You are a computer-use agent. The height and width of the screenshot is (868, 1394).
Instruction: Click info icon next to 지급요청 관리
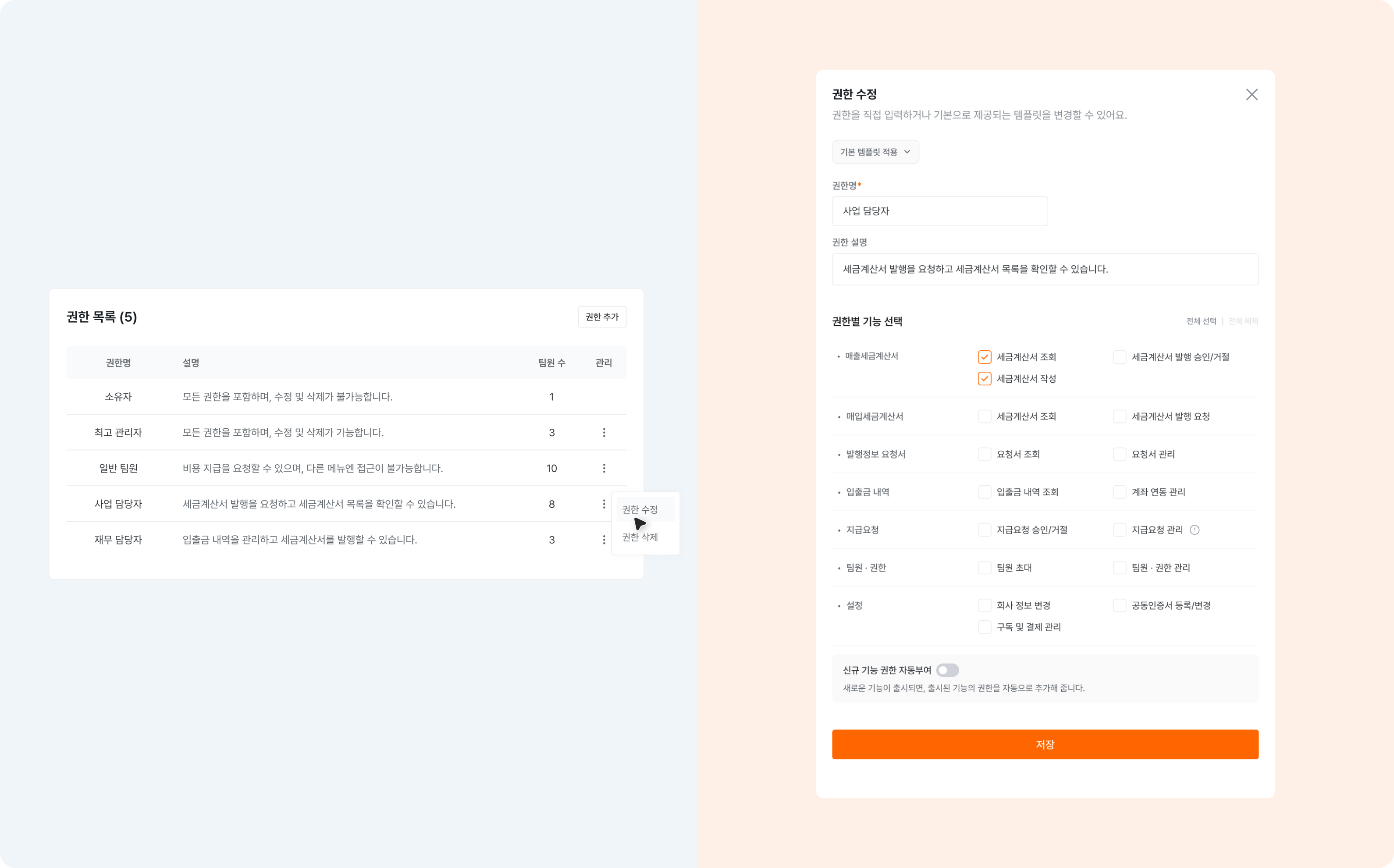[1194, 530]
